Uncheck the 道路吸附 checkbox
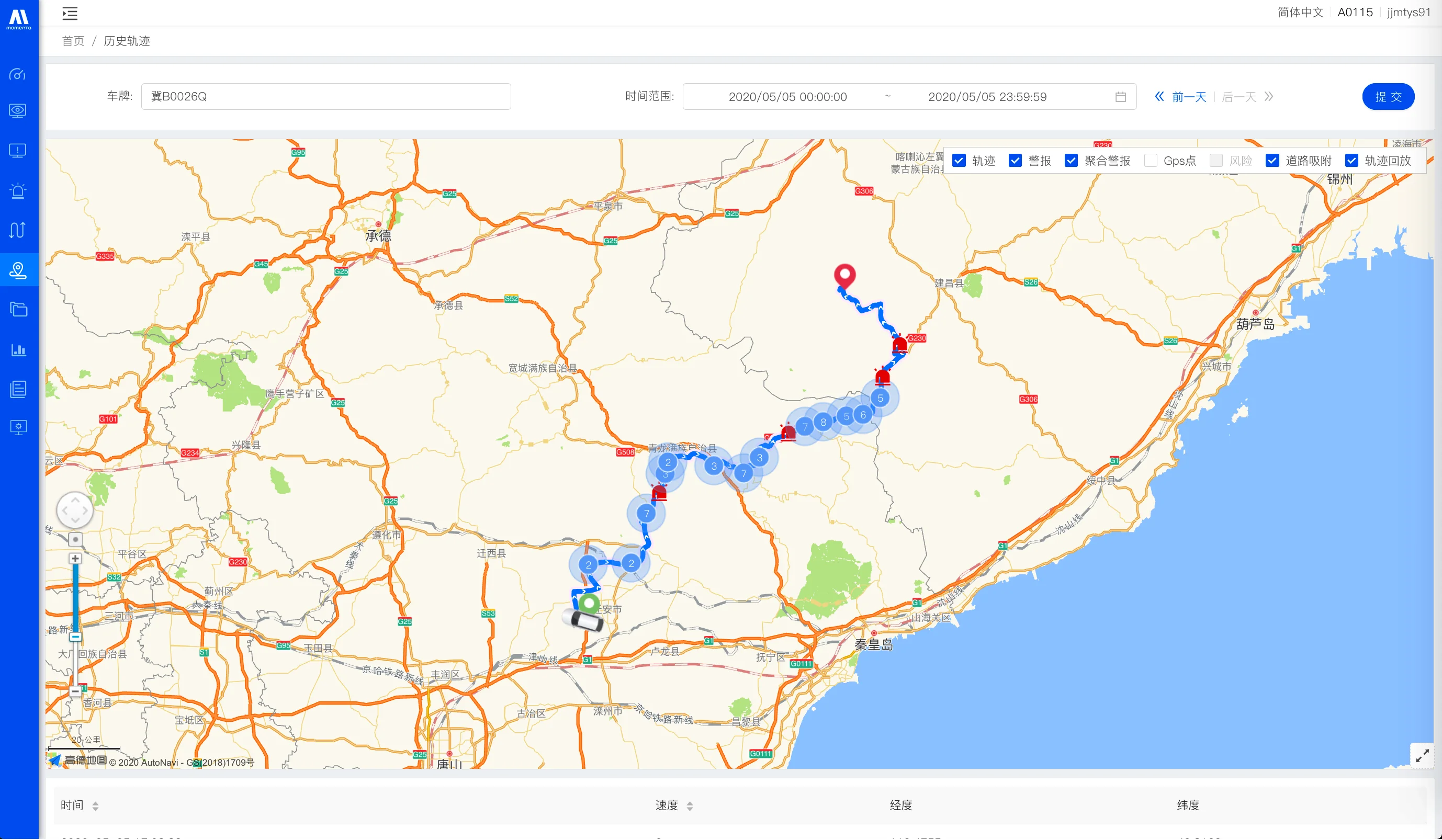 pos(1272,161)
